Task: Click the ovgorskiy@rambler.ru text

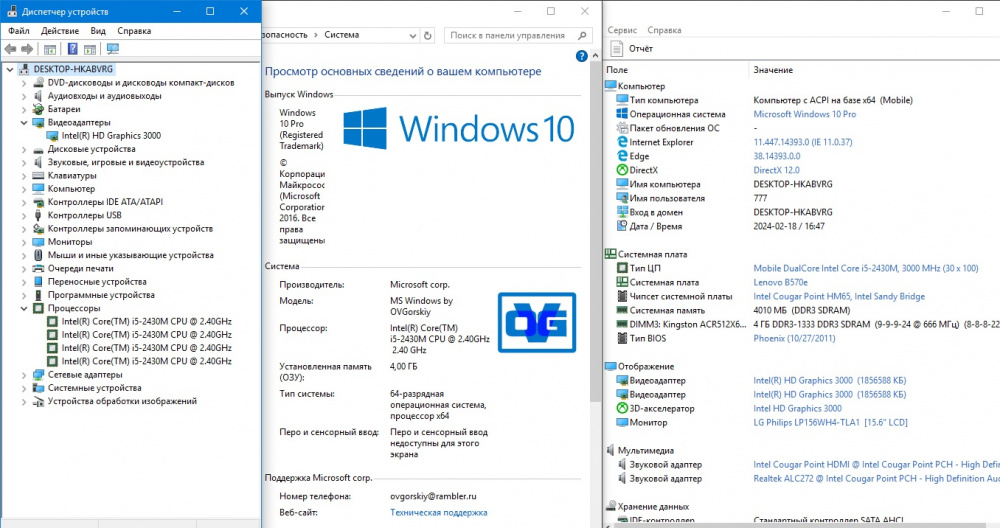Action: pos(433,496)
